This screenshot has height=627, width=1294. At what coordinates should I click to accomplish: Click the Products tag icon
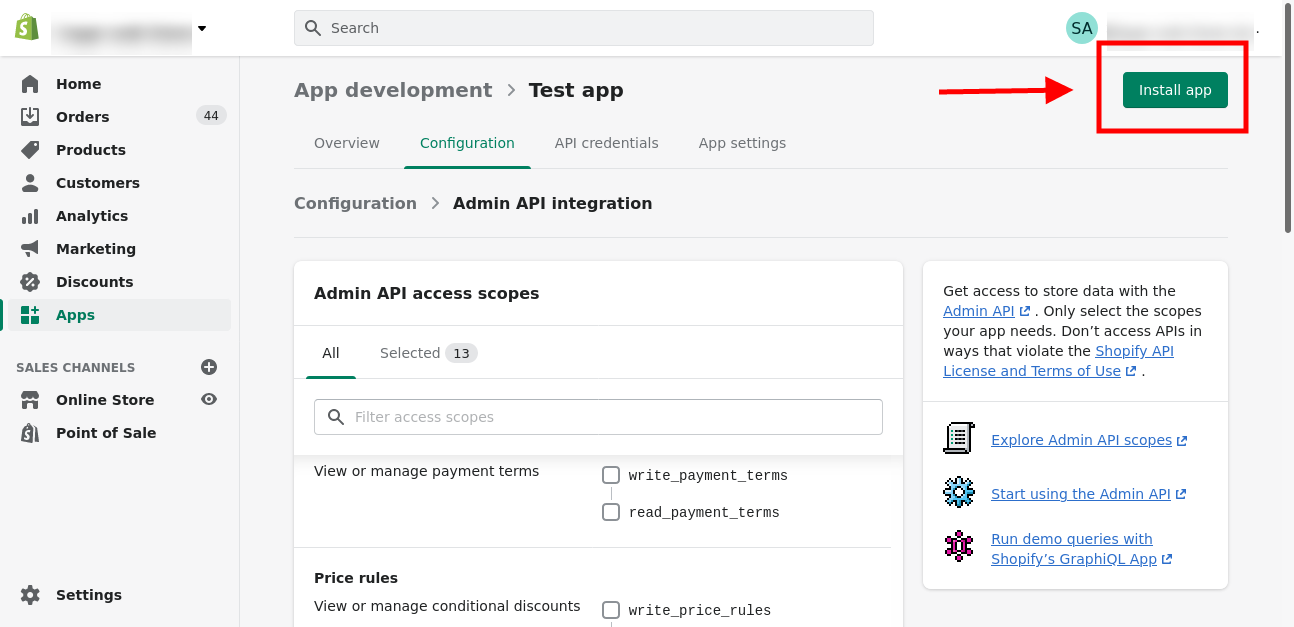click(30, 150)
